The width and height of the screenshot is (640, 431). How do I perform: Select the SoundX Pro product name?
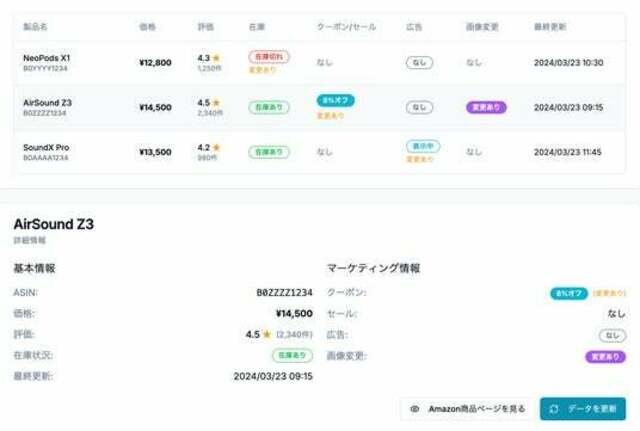tap(46, 147)
